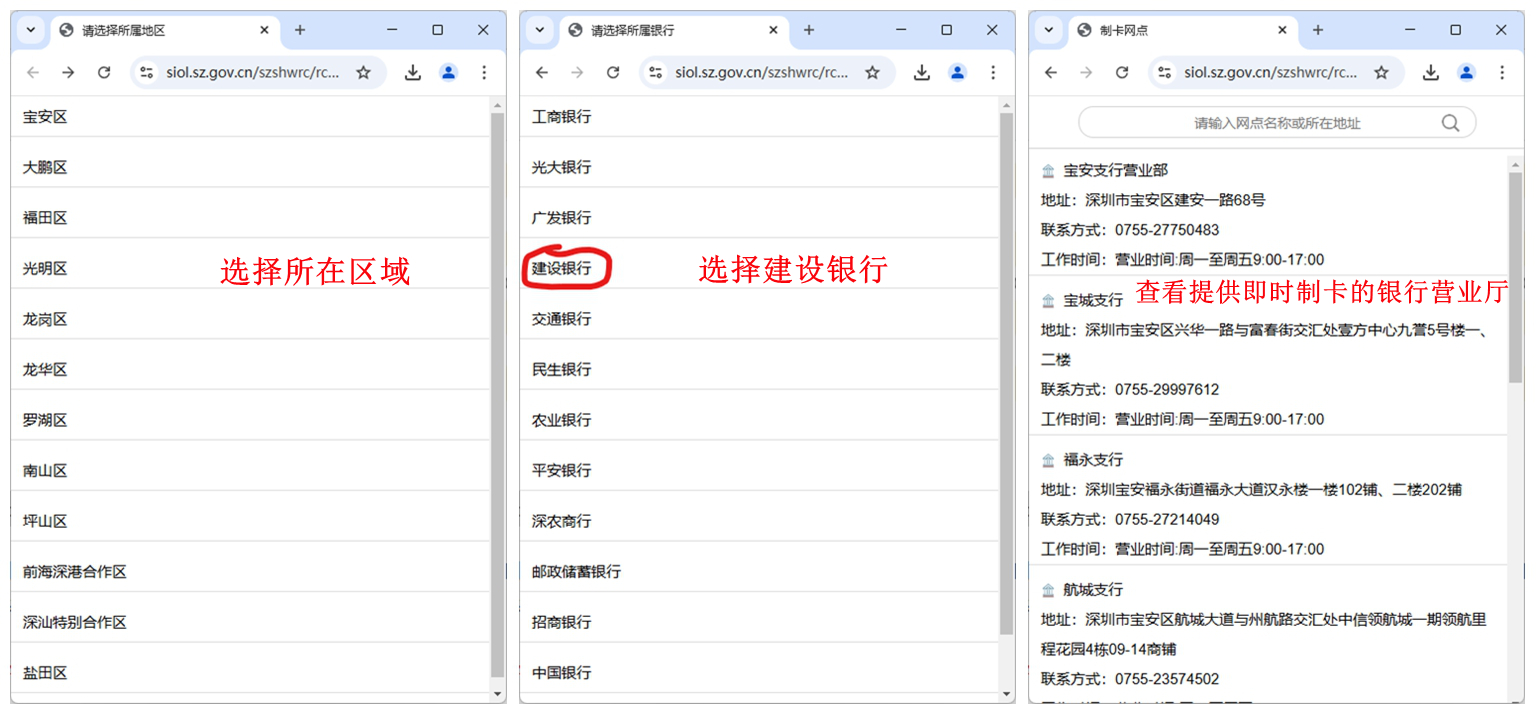1538x716 pixels.
Task: Expand tab search in 制卡网点 window
Action: tap(1049, 30)
